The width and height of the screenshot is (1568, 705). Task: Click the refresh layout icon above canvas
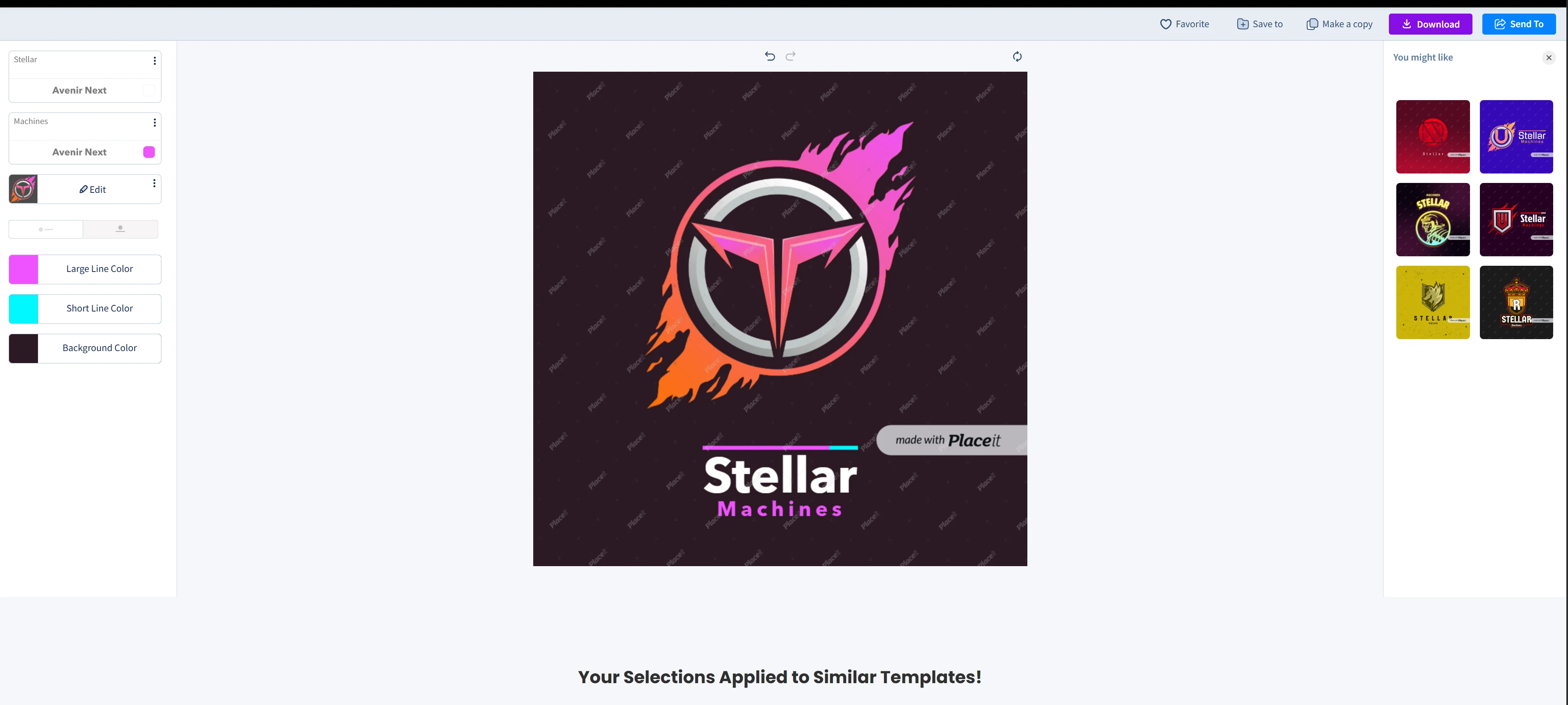pyautogui.click(x=1017, y=57)
